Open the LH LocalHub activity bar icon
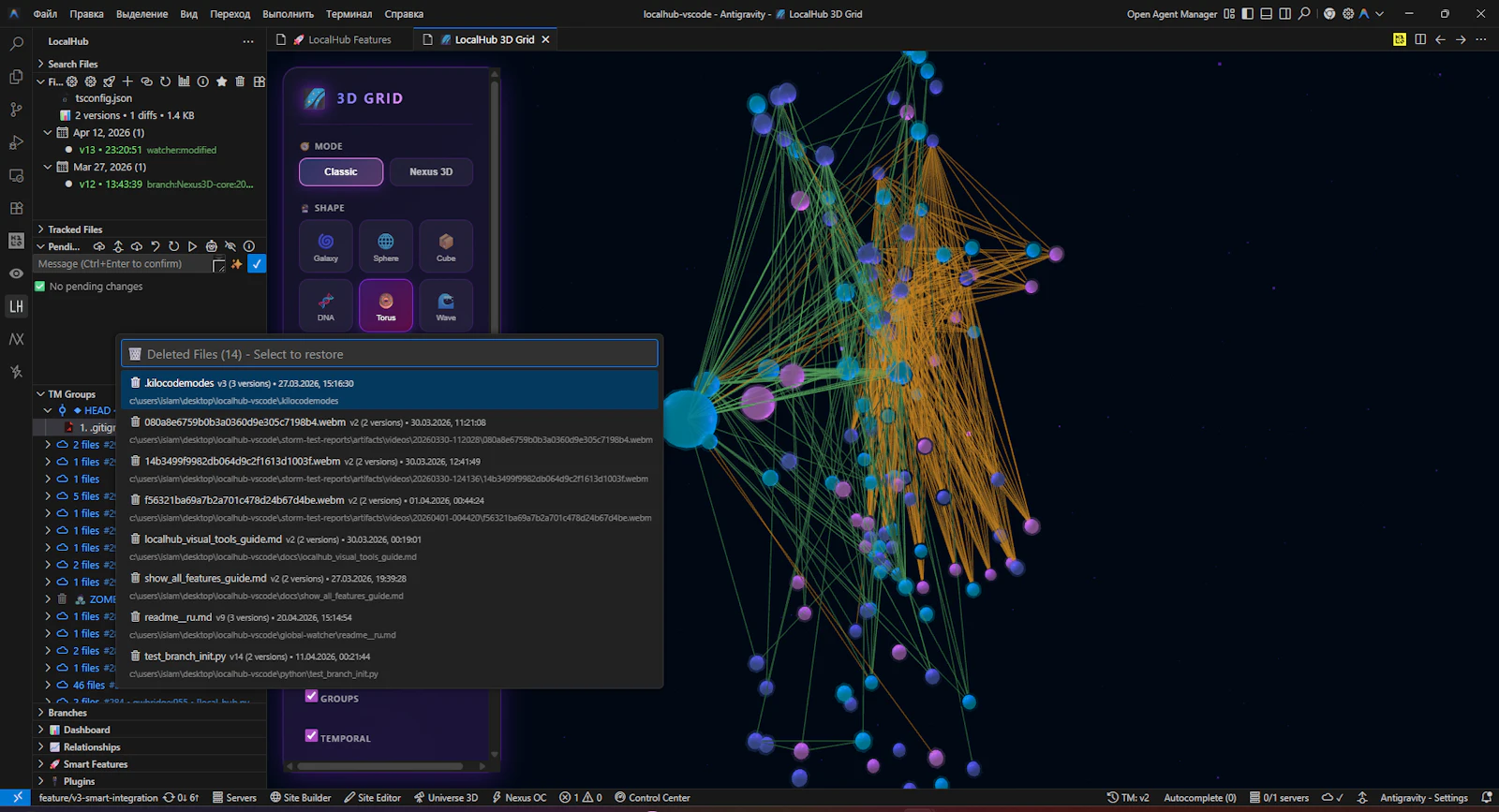The image size is (1499, 812). click(16, 306)
